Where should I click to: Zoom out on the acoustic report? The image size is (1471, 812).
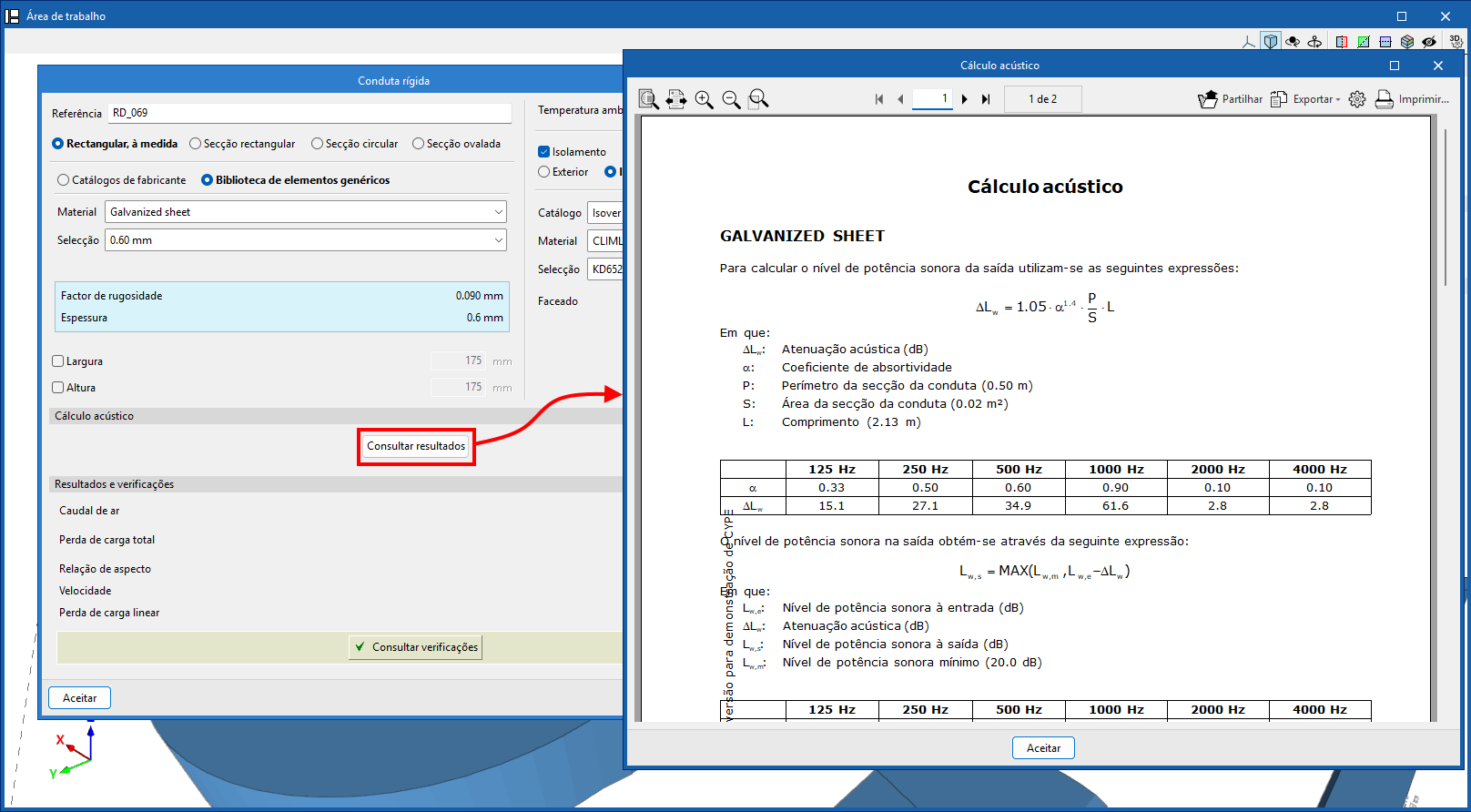[731, 99]
